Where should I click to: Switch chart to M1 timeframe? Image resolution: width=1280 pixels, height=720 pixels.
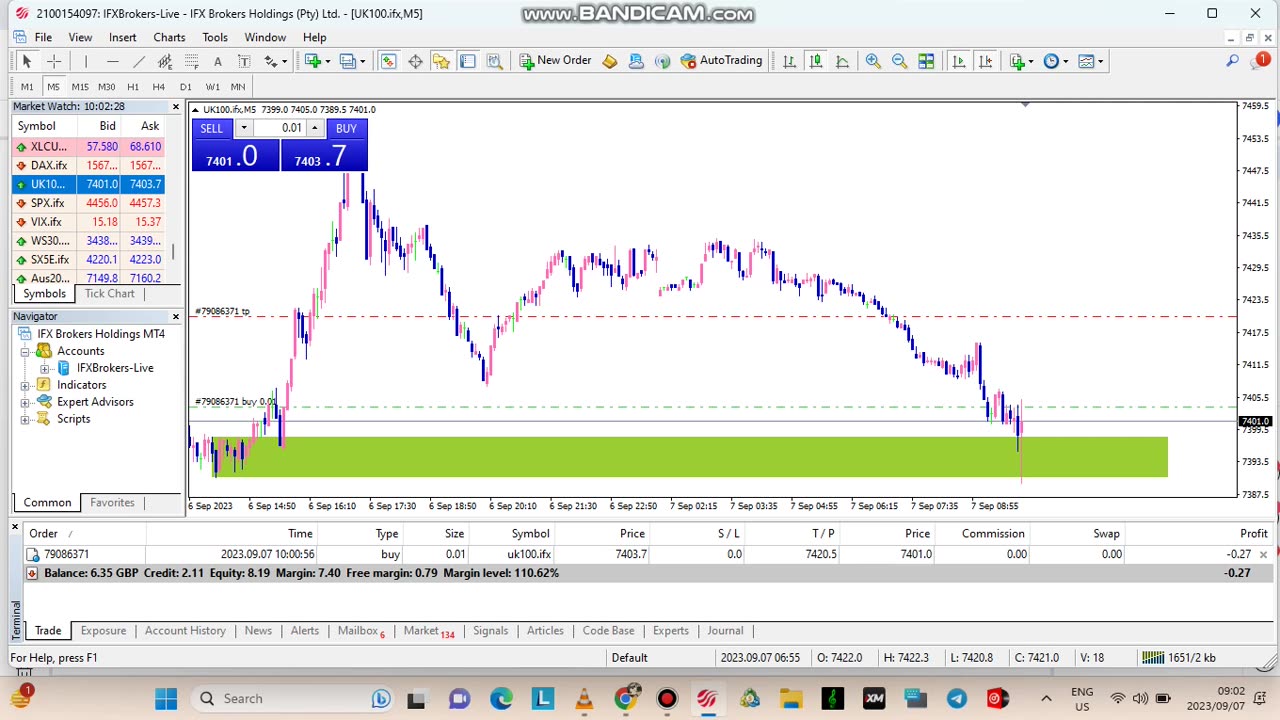[27, 87]
